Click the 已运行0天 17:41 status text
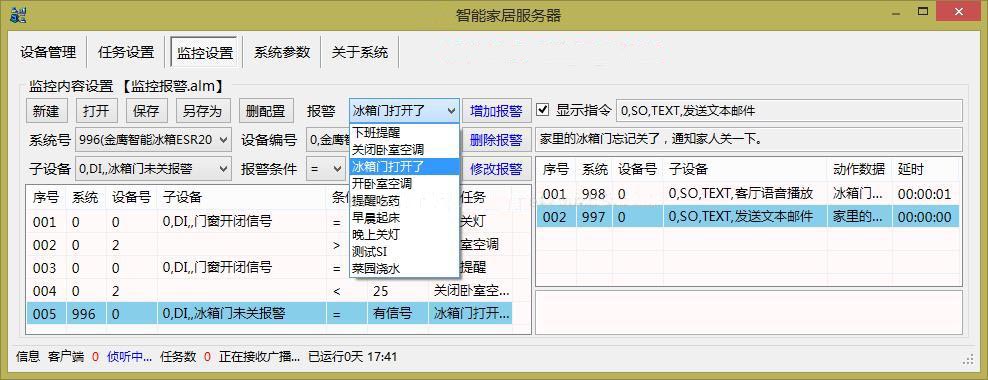This screenshot has width=988, height=380. point(353,357)
